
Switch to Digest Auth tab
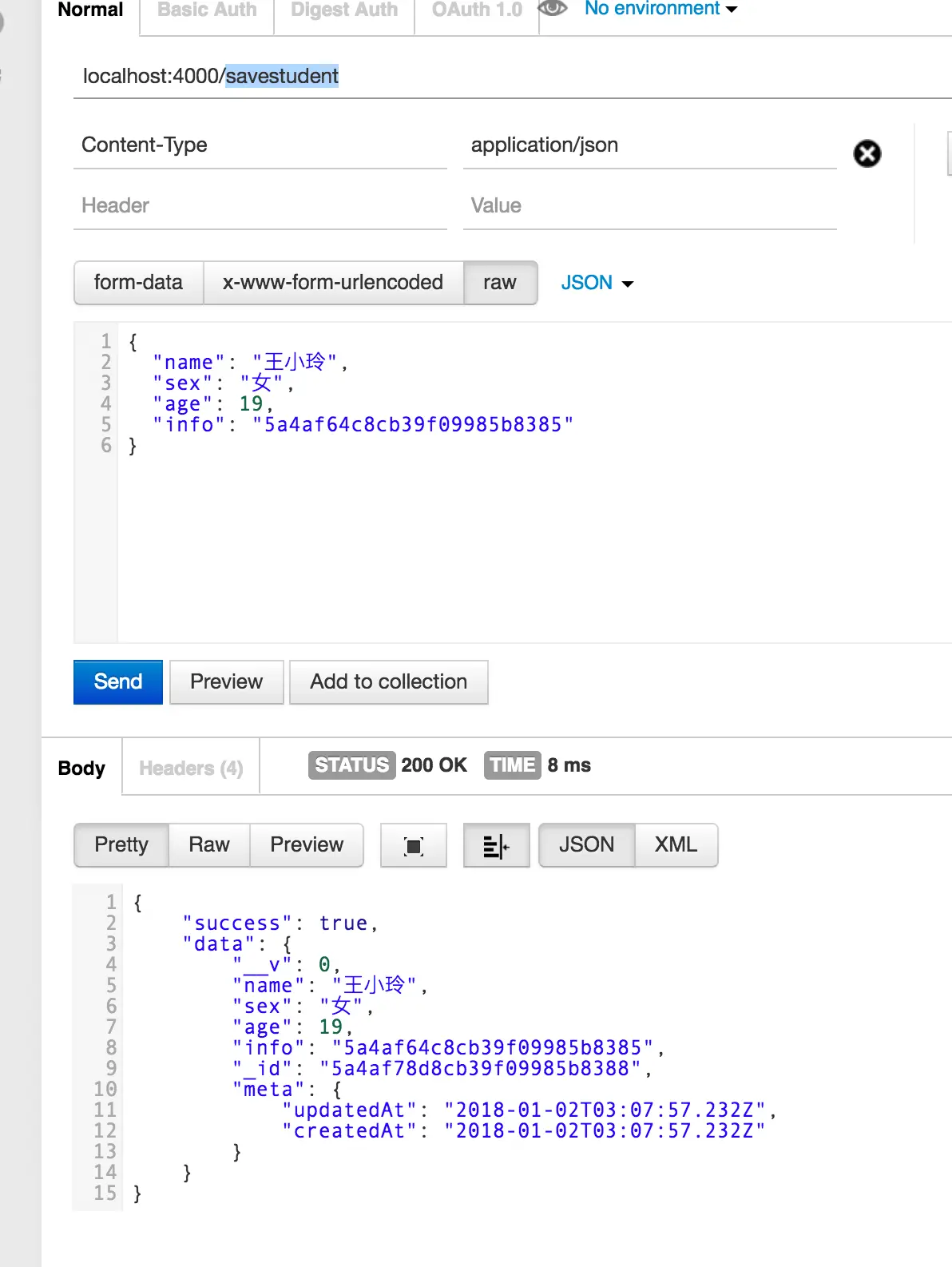tap(344, 11)
